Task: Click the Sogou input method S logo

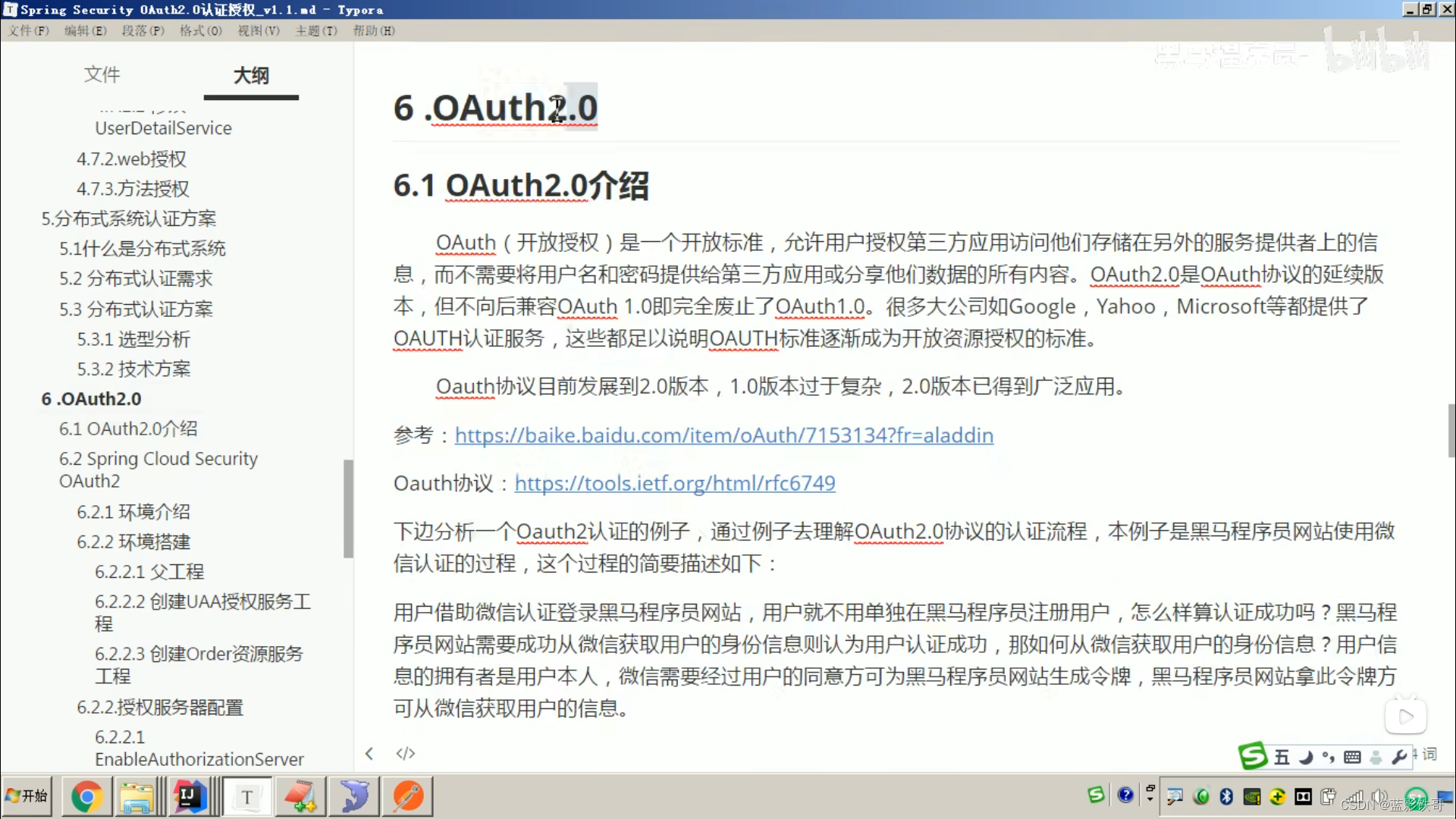Action: pos(1253,756)
